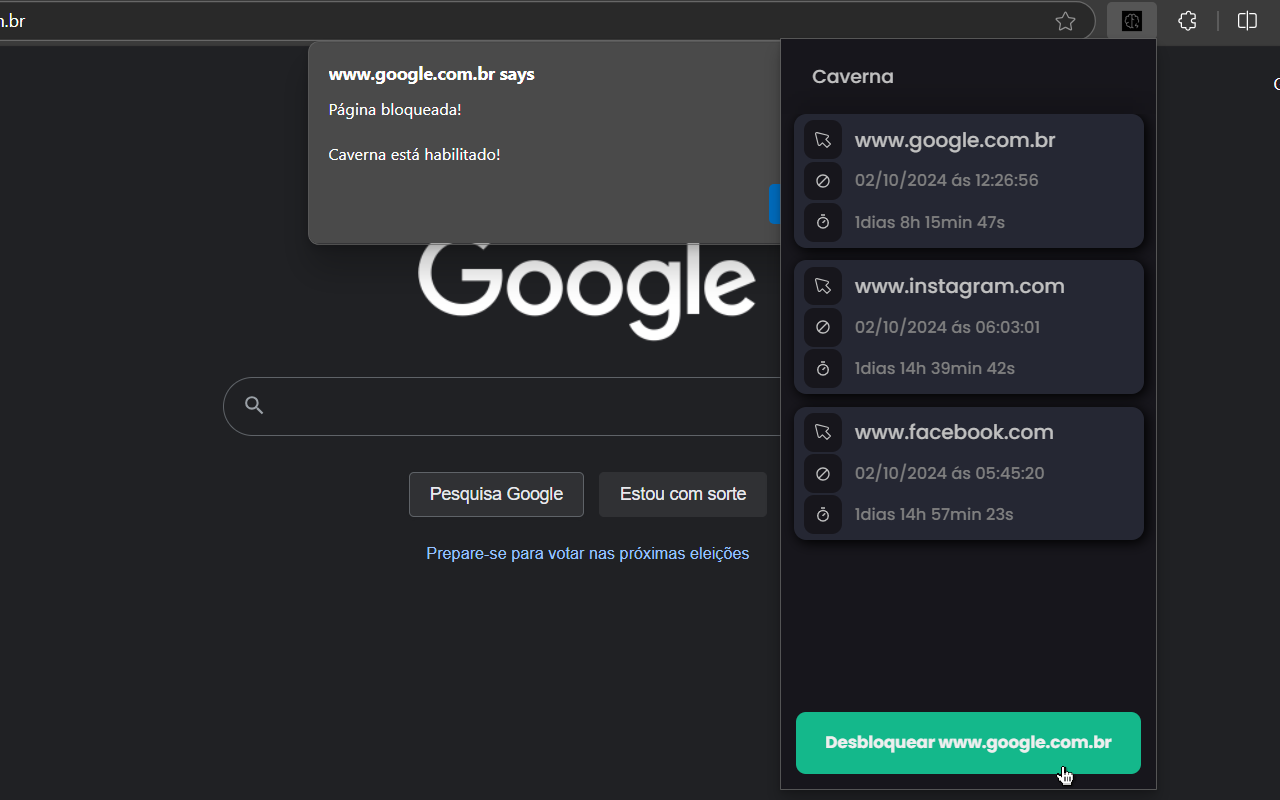Click the Pesquisa Google button
The image size is (1280, 800).
click(496, 494)
